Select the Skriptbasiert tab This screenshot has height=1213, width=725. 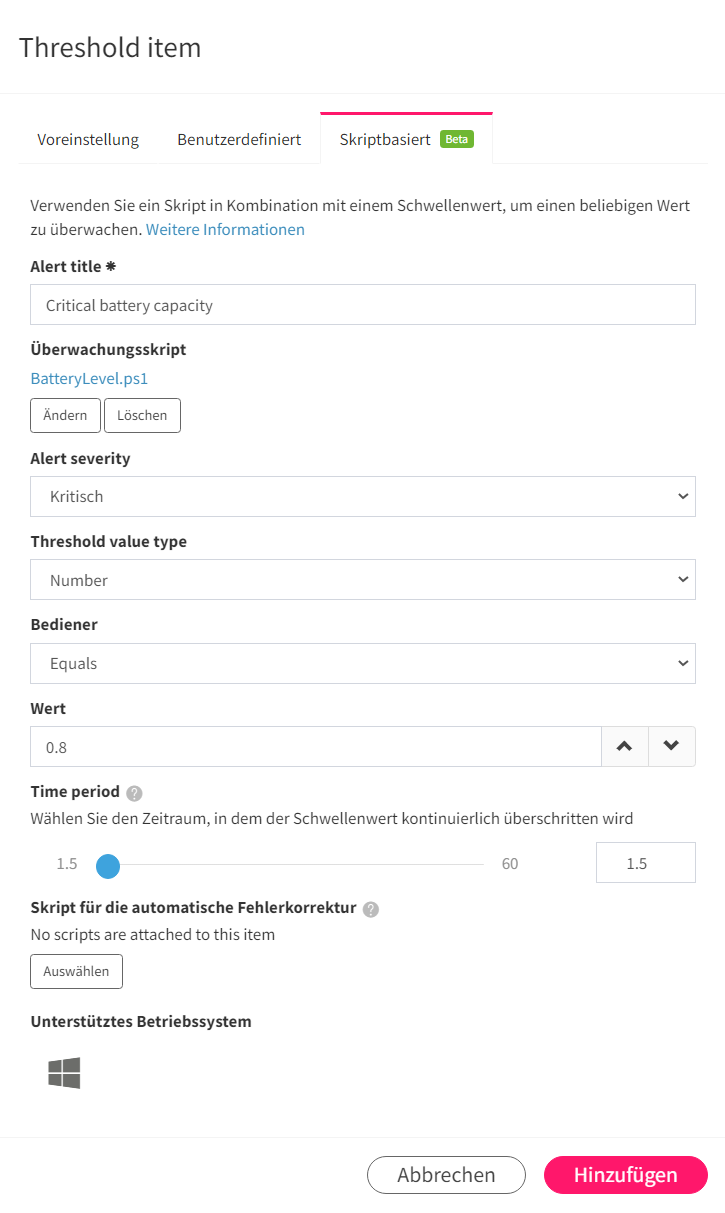coord(406,139)
